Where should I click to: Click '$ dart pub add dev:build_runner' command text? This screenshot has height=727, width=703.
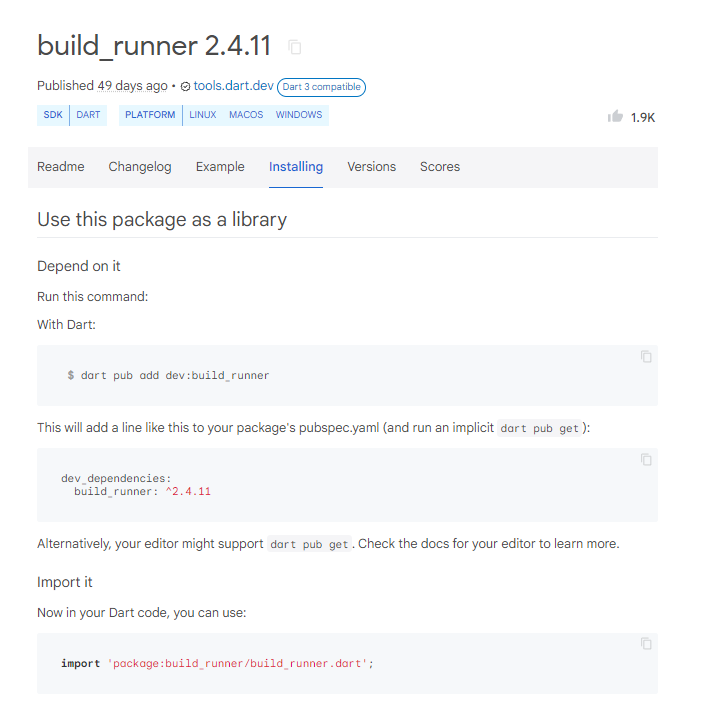168,376
